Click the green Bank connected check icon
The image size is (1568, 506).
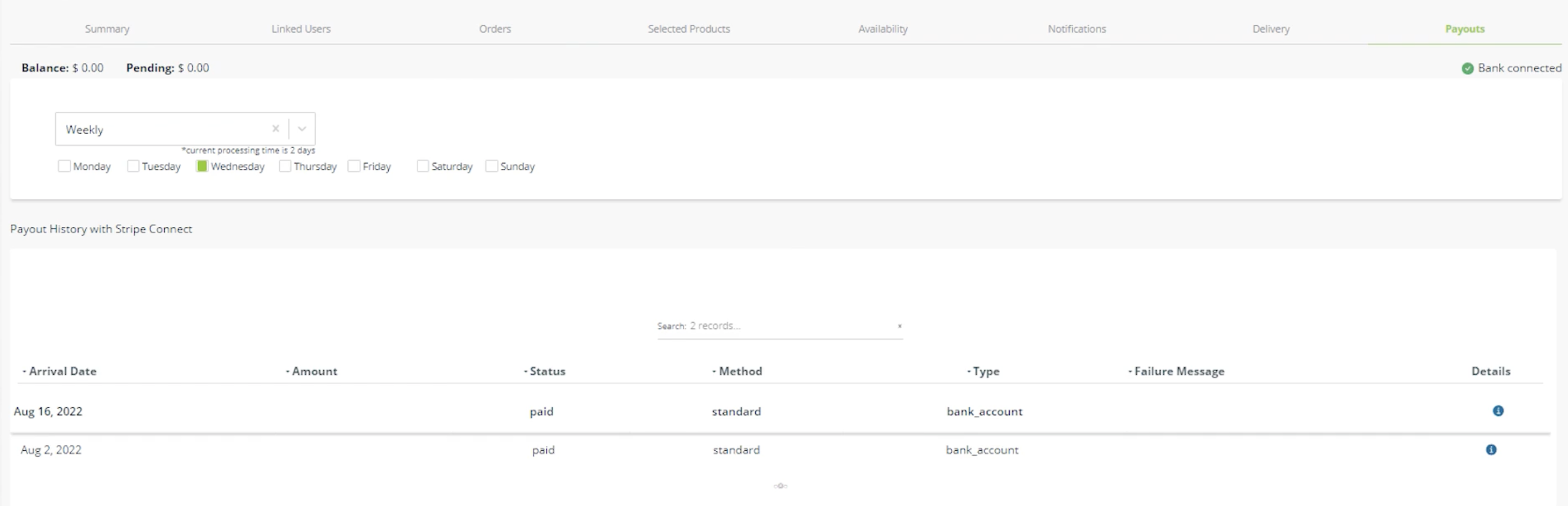[1467, 68]
